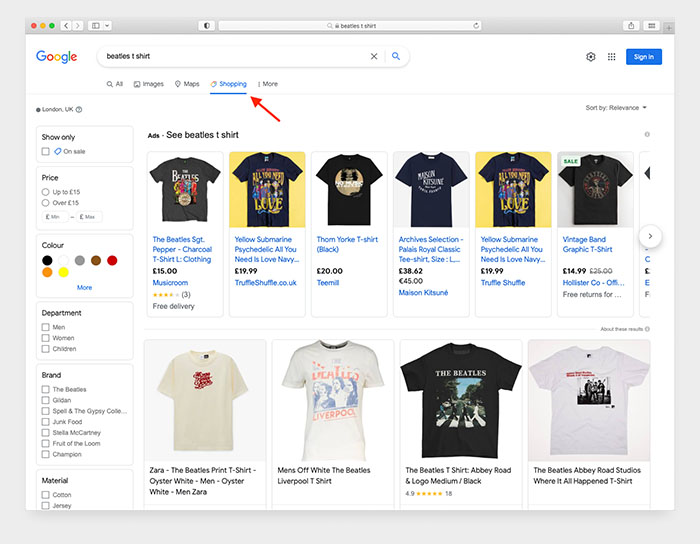Click the maximum price input field

pos(88,217)
